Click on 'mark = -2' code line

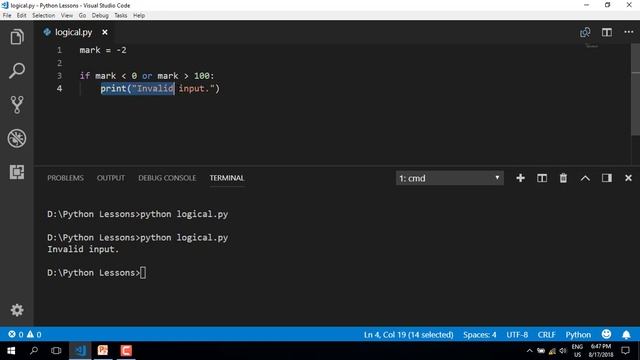(103, 50)
